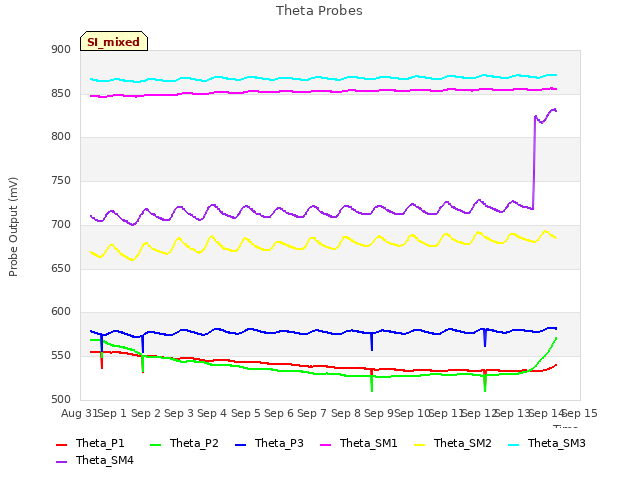
Task: Toggle Theta_P2 legend entry
Action: (x=184, y=443)
